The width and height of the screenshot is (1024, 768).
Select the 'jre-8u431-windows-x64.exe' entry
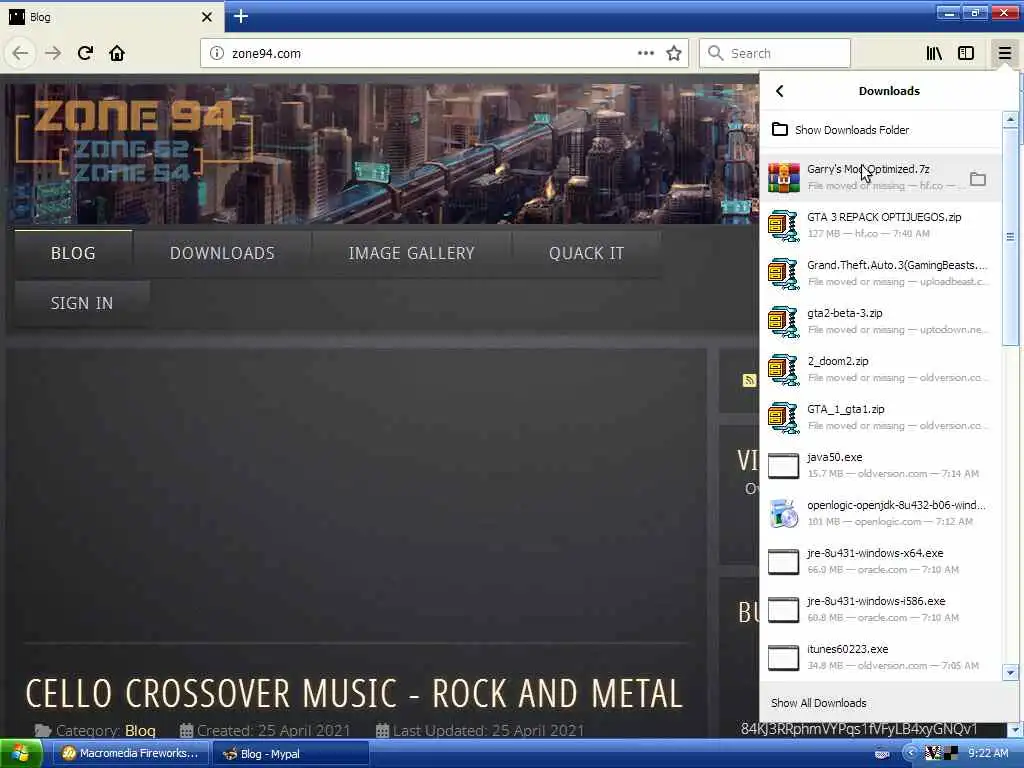[x=880, y=562]
